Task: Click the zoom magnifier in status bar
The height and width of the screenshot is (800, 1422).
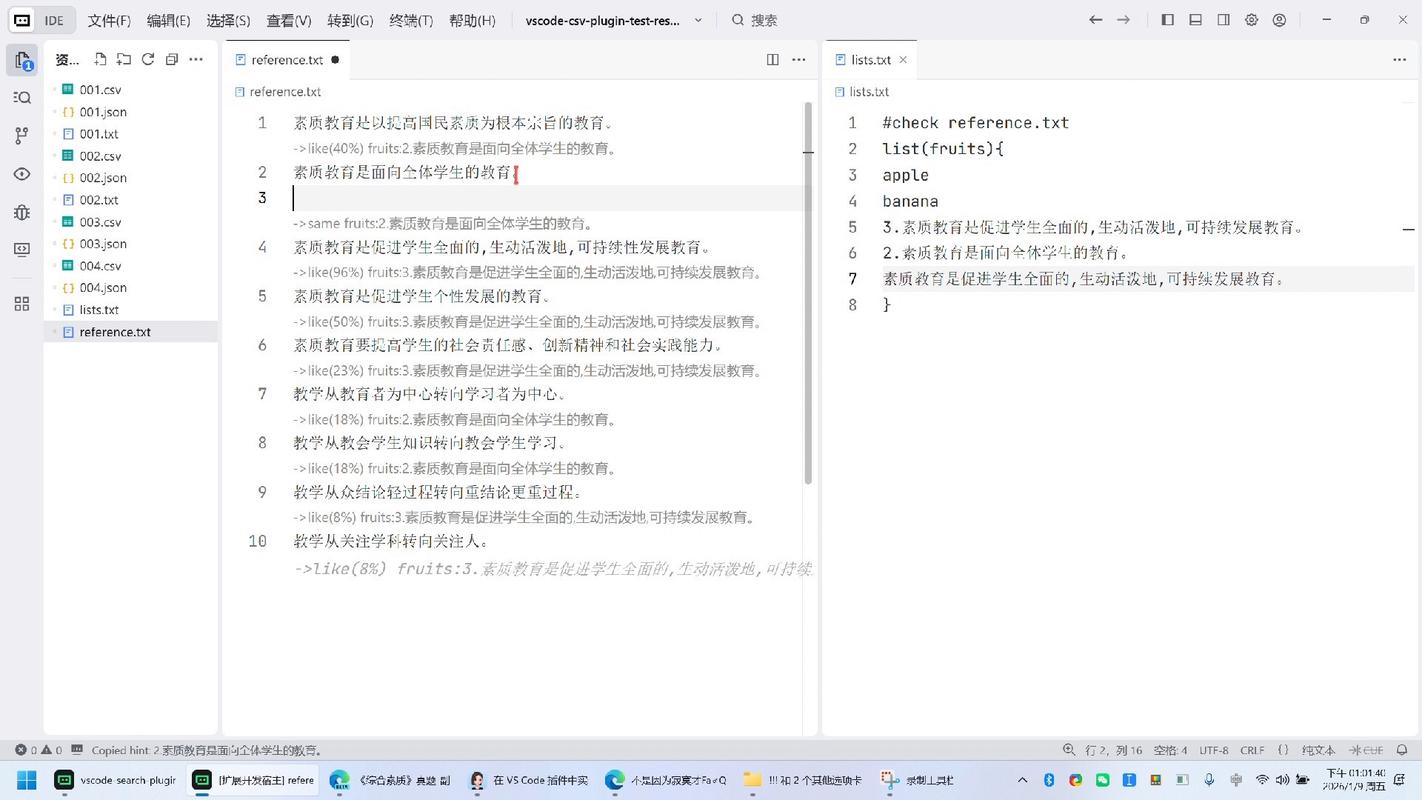Action: pyautogui.click(x=1069, y=750)
